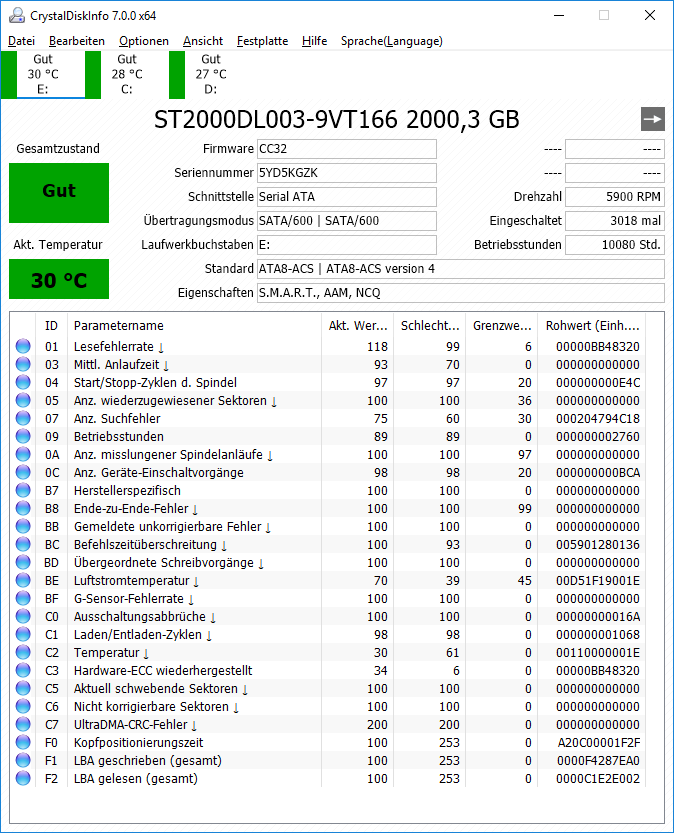Click the status orb for Übergeordnete Schreibvorgänge
Image resolution: width=674 pixels, height=833 pixels.
[23, 563]
